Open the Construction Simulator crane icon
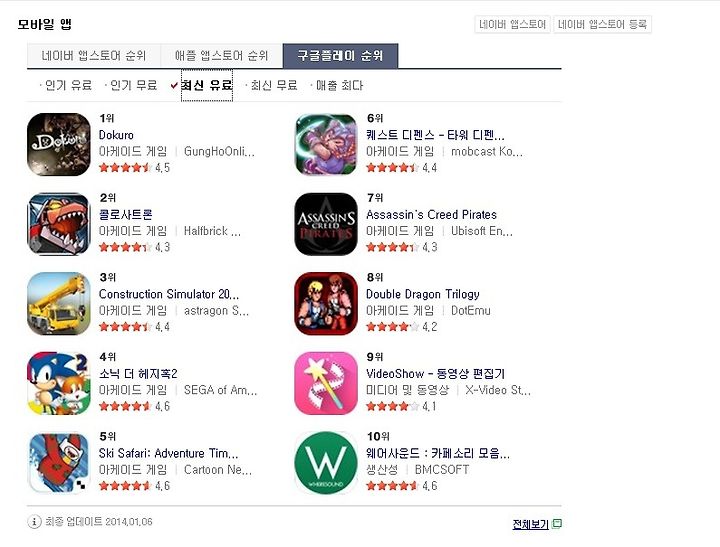The image size is (720, 547). (59, 304)
